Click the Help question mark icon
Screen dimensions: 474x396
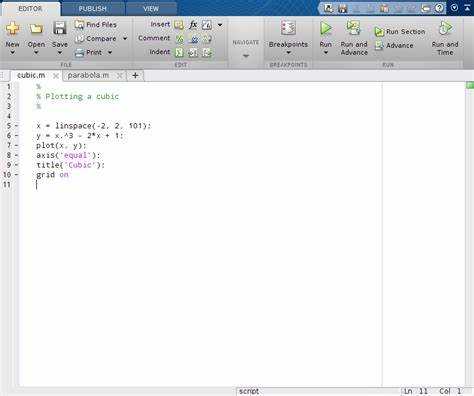439,8
